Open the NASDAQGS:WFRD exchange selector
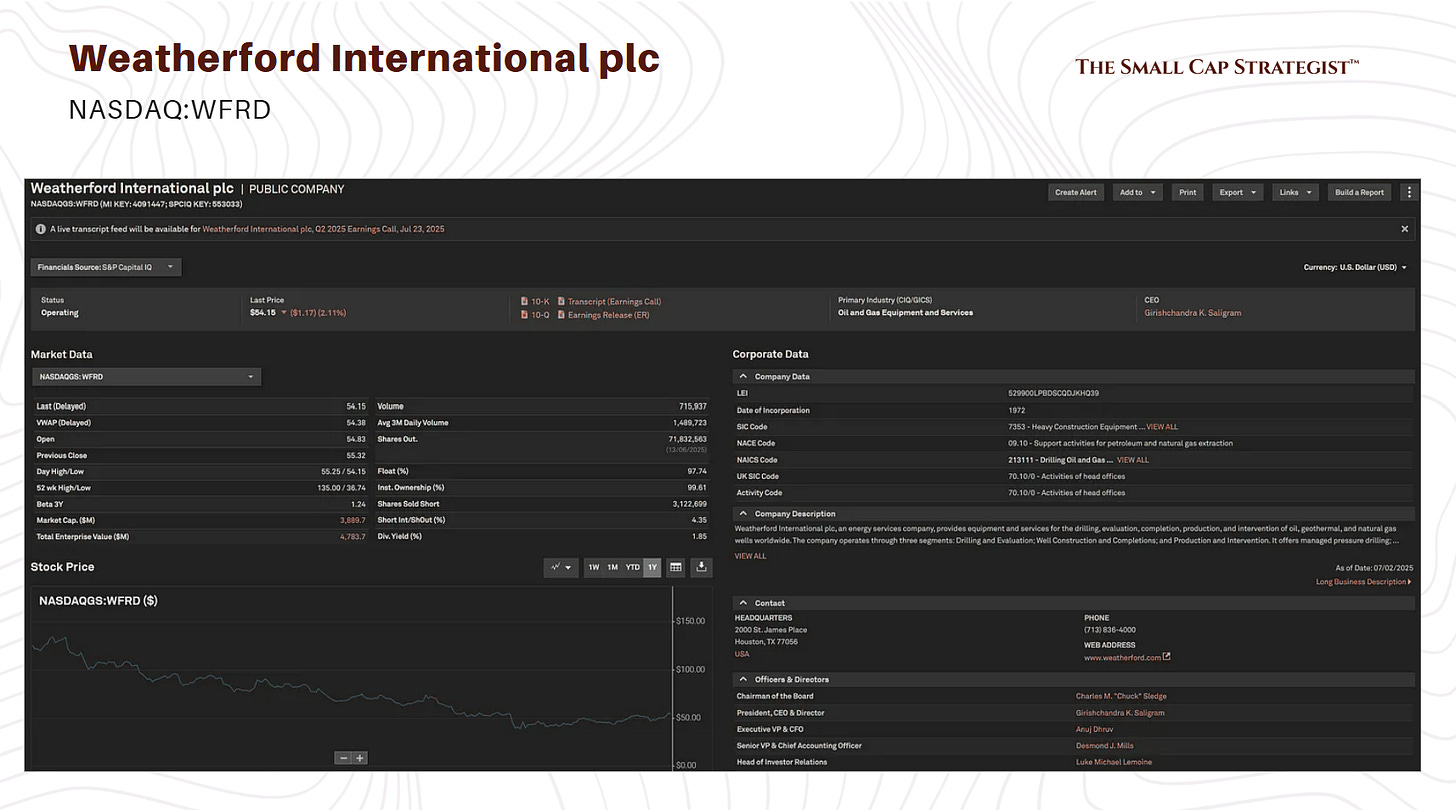 point(146,377)
